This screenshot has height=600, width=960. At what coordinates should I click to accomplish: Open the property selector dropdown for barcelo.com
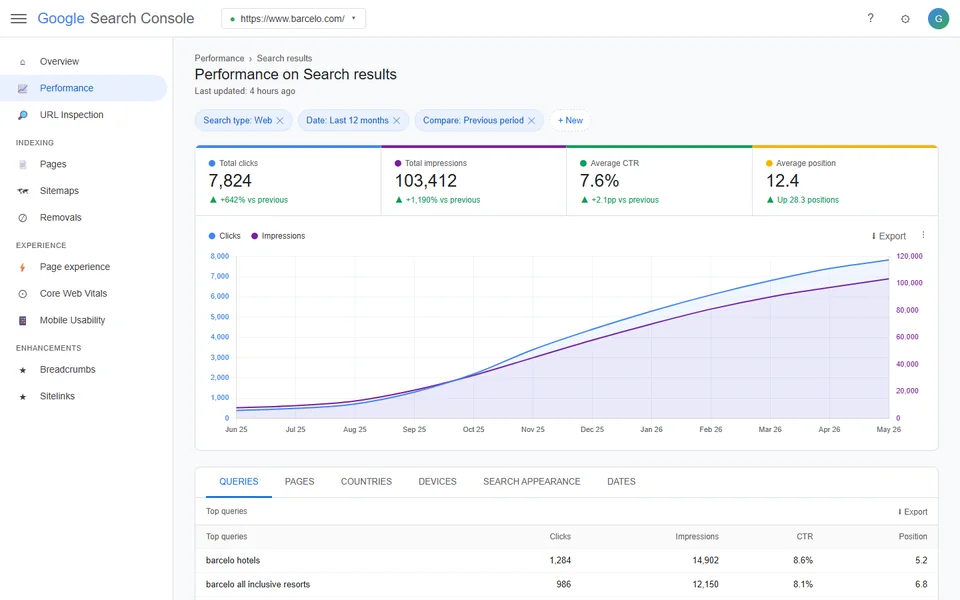[293, 18]
